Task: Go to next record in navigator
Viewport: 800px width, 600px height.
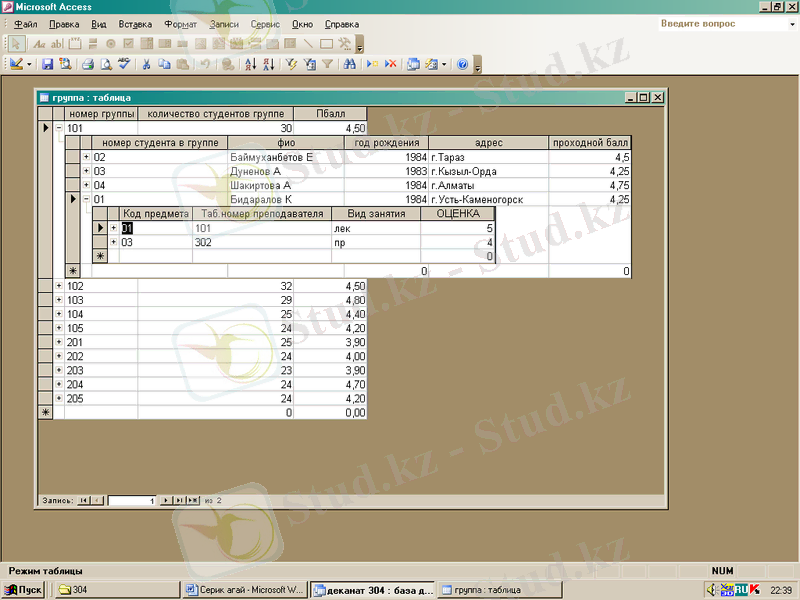Action: 167,500
